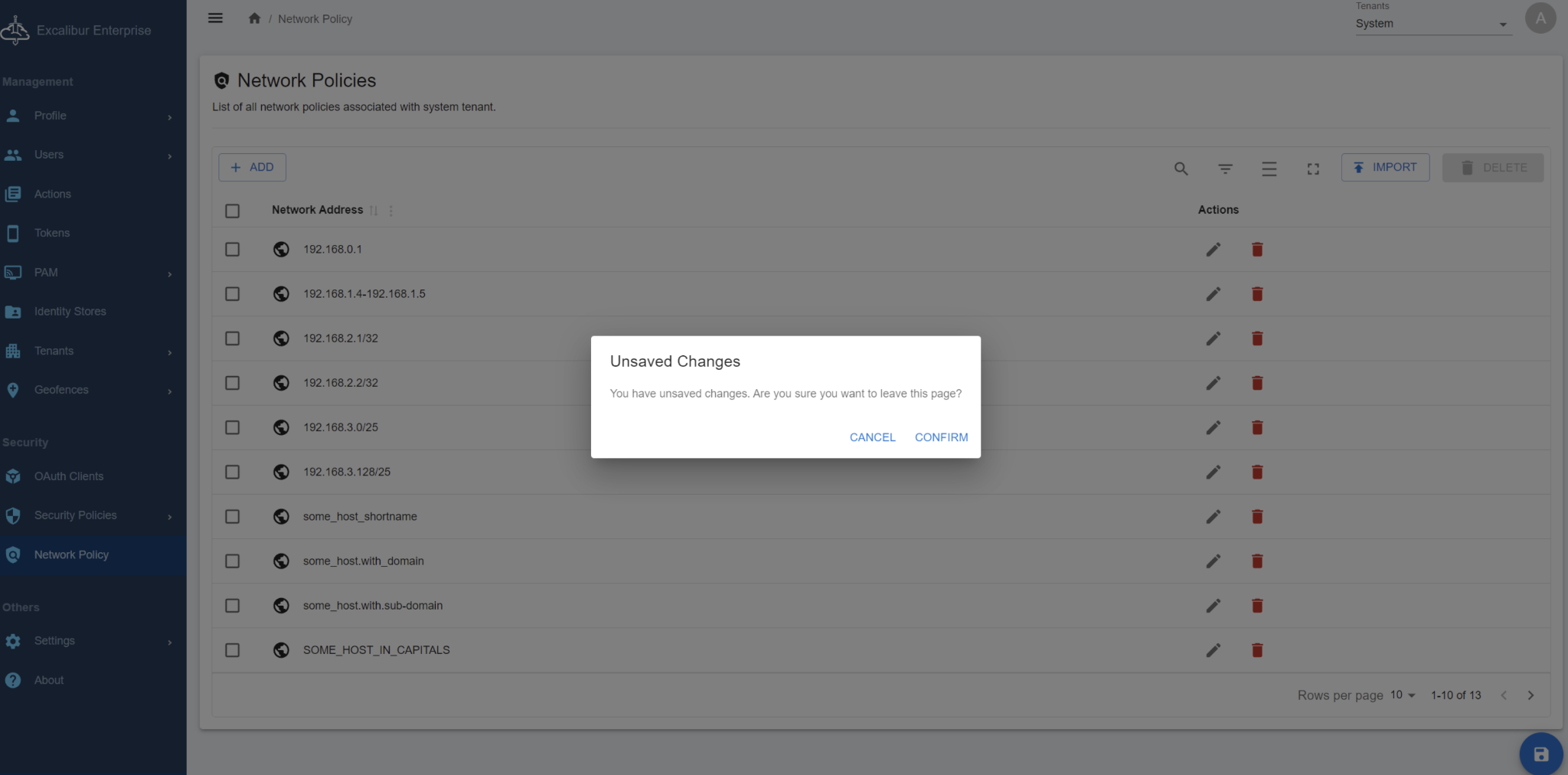Edit the some_host_shortname policy

point(1213,517)
